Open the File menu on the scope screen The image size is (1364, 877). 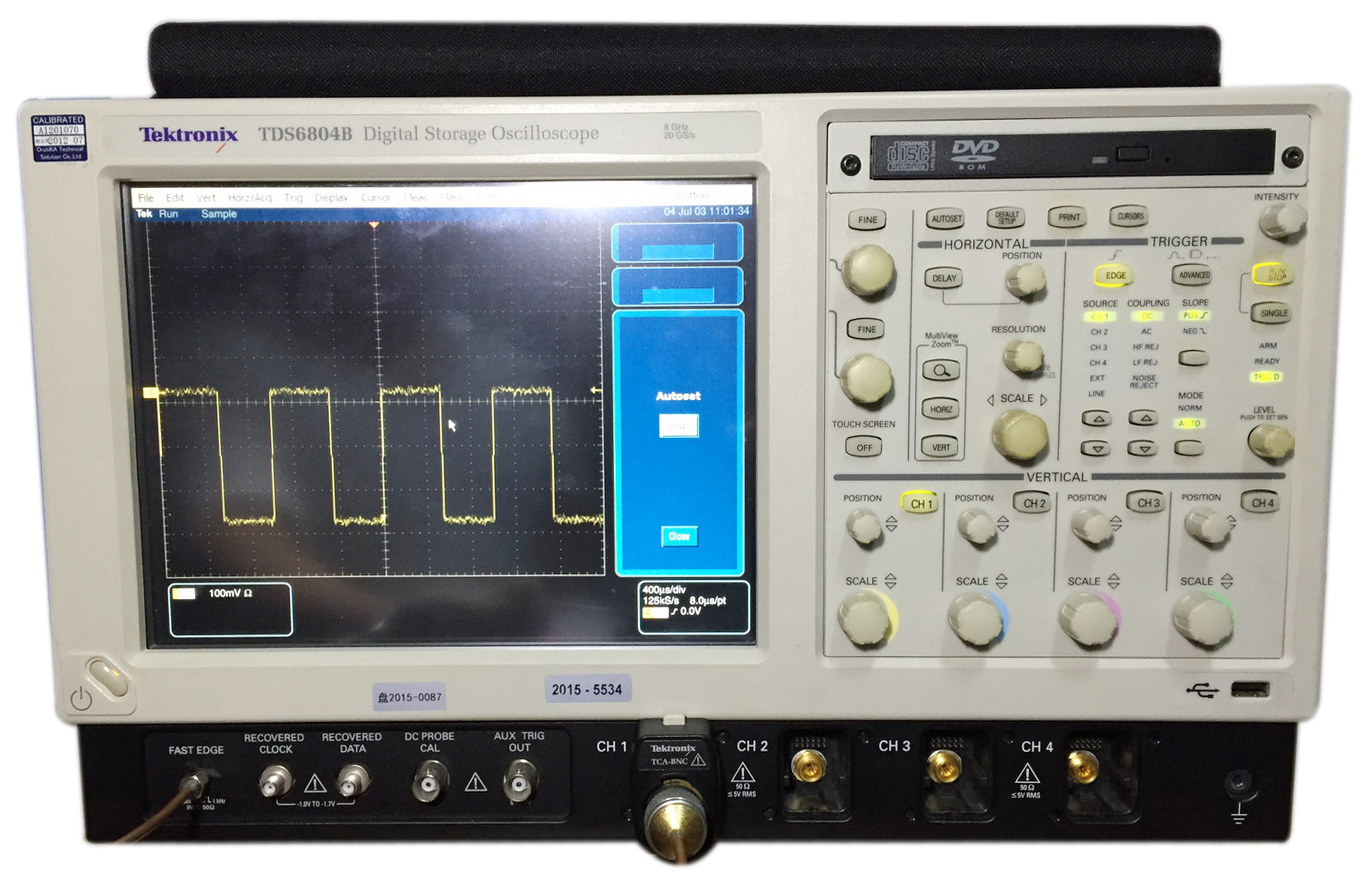point(146,198)
